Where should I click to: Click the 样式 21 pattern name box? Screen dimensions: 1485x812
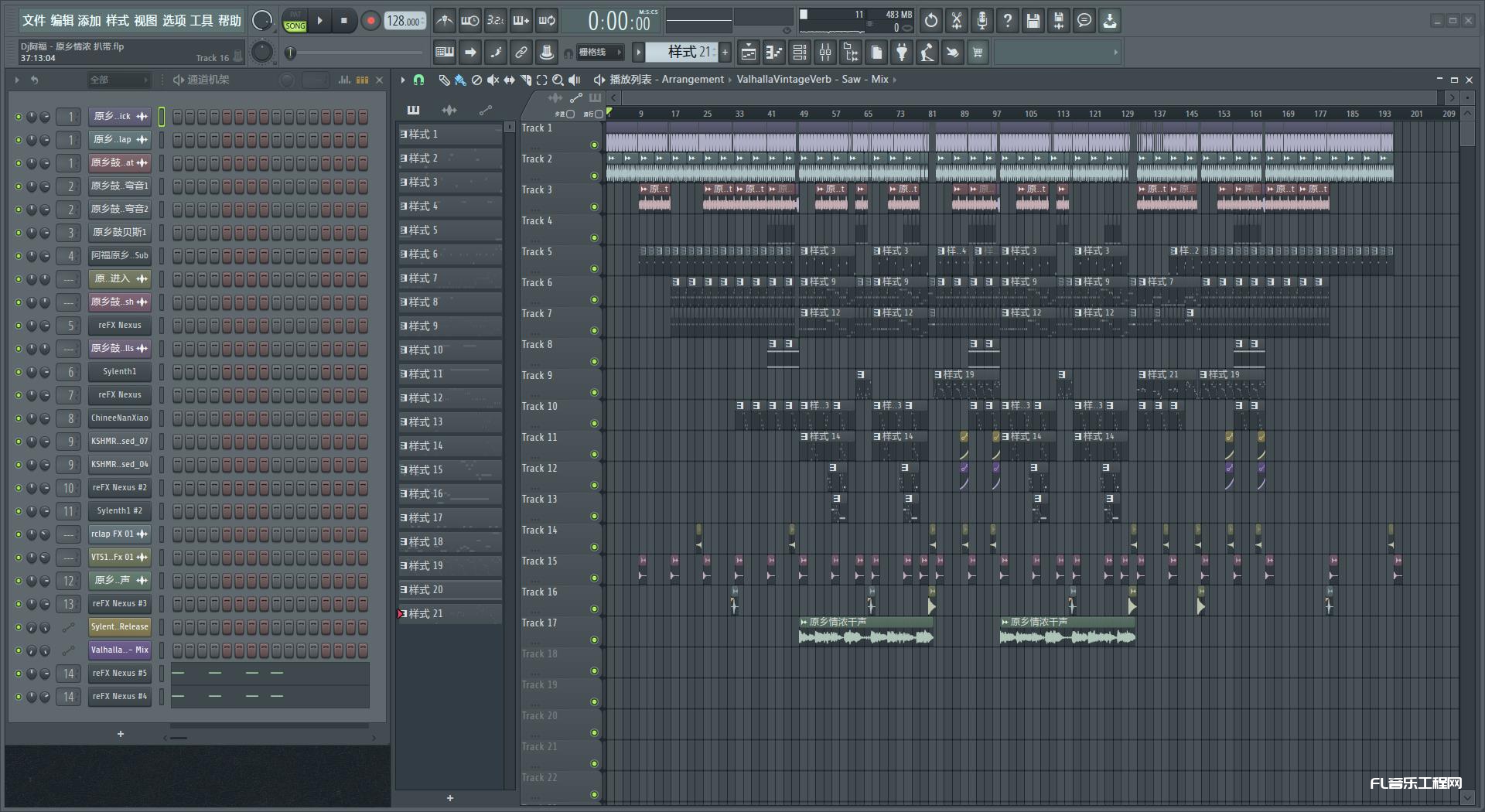[683, 53]
